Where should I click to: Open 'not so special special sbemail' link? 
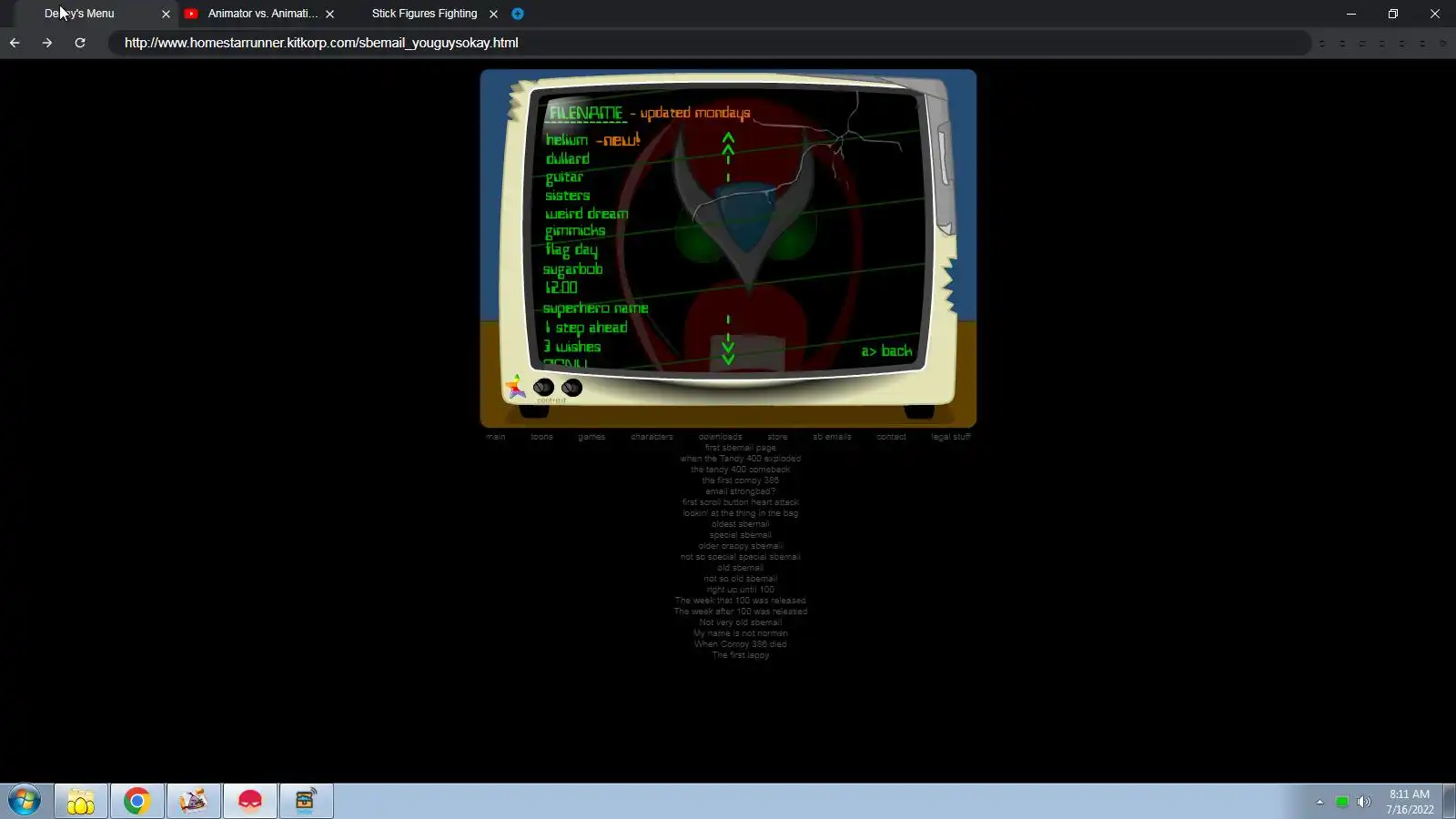(x=741, y=557)
